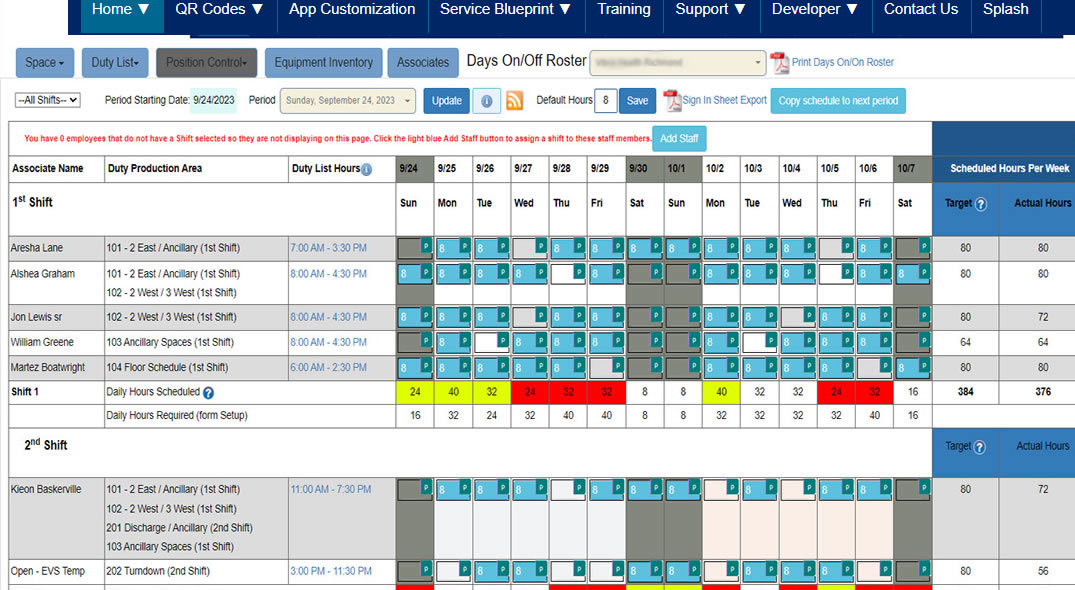Click the PDF icon beside Sign In Sheet Export
Screen dimensions: 1075x590
pyautogui.click(x=672, y=100)
